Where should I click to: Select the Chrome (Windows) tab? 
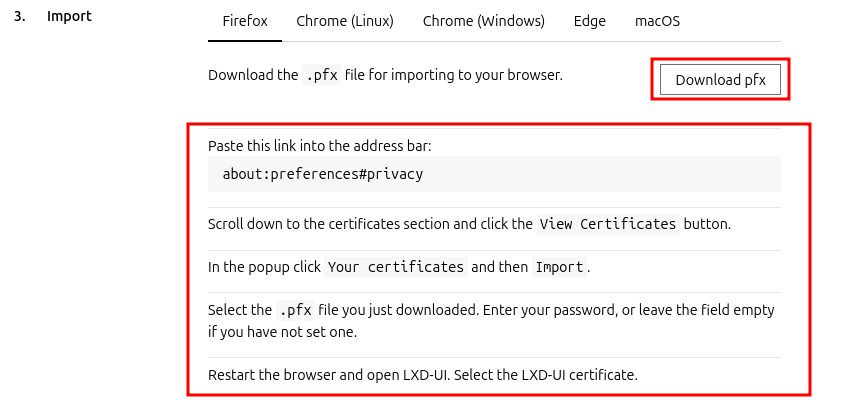coord(484,21)
